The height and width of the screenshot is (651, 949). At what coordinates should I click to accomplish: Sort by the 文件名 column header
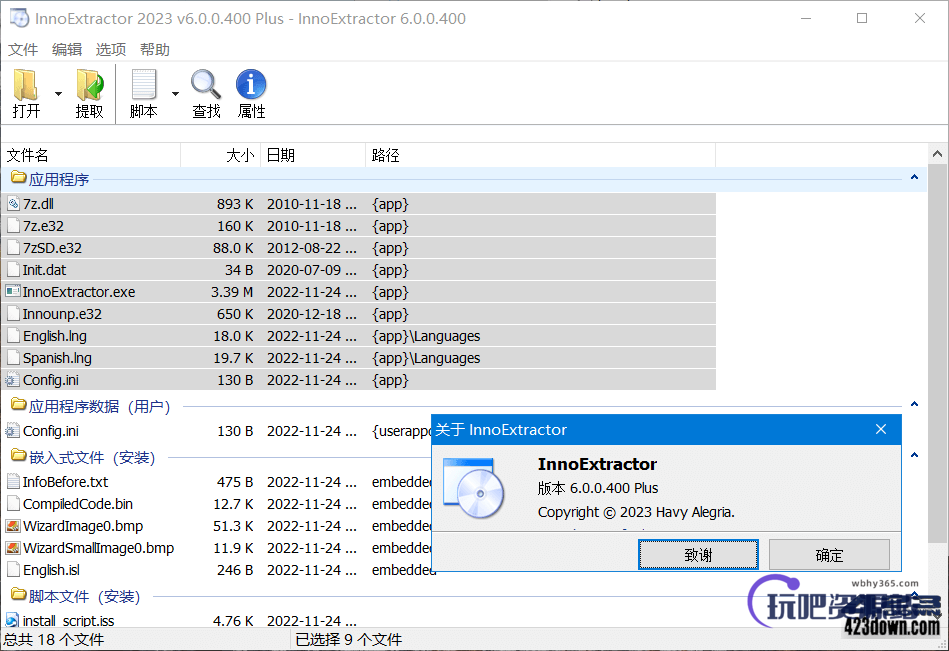point(91,155)
